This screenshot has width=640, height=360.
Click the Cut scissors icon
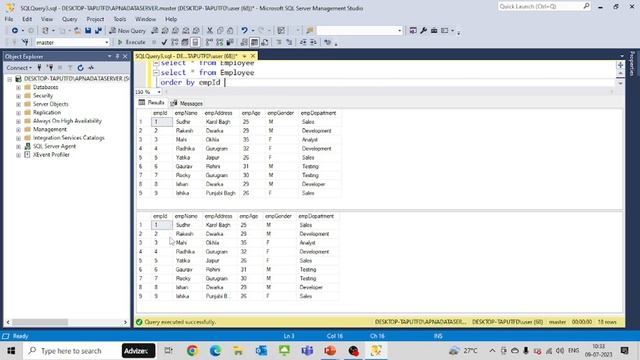210,31
